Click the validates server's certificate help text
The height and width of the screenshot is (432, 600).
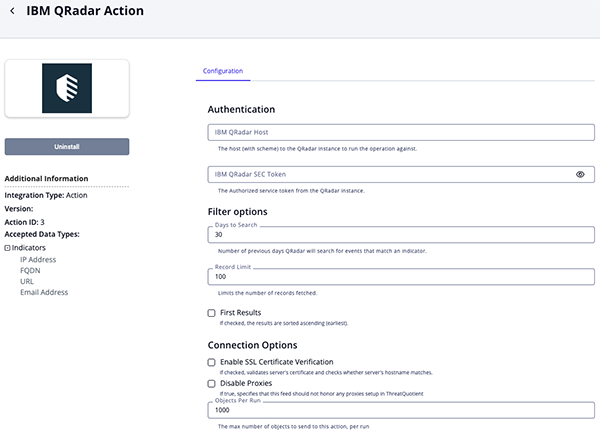326,373
